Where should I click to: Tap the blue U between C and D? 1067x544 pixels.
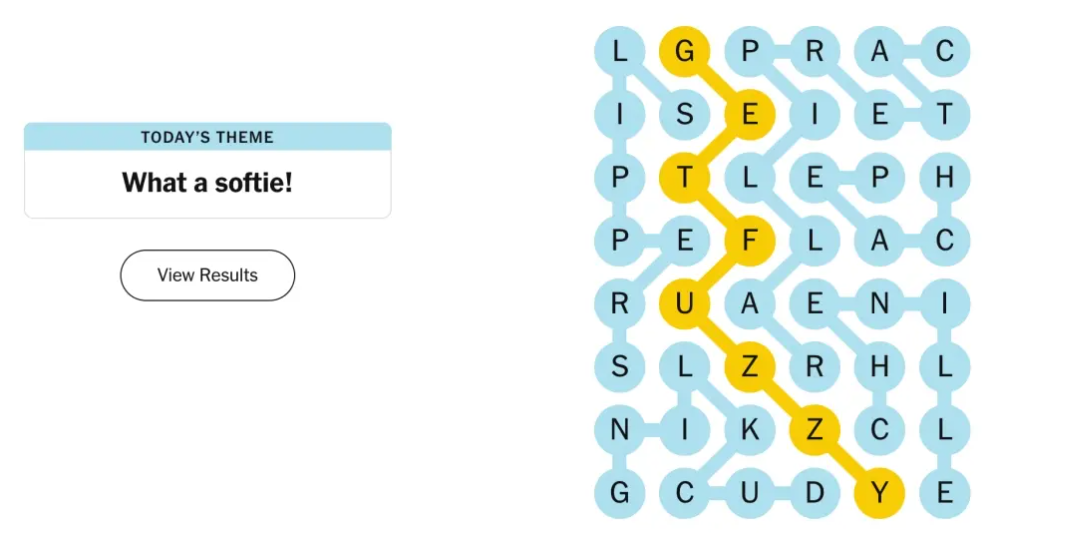point(749,492)
